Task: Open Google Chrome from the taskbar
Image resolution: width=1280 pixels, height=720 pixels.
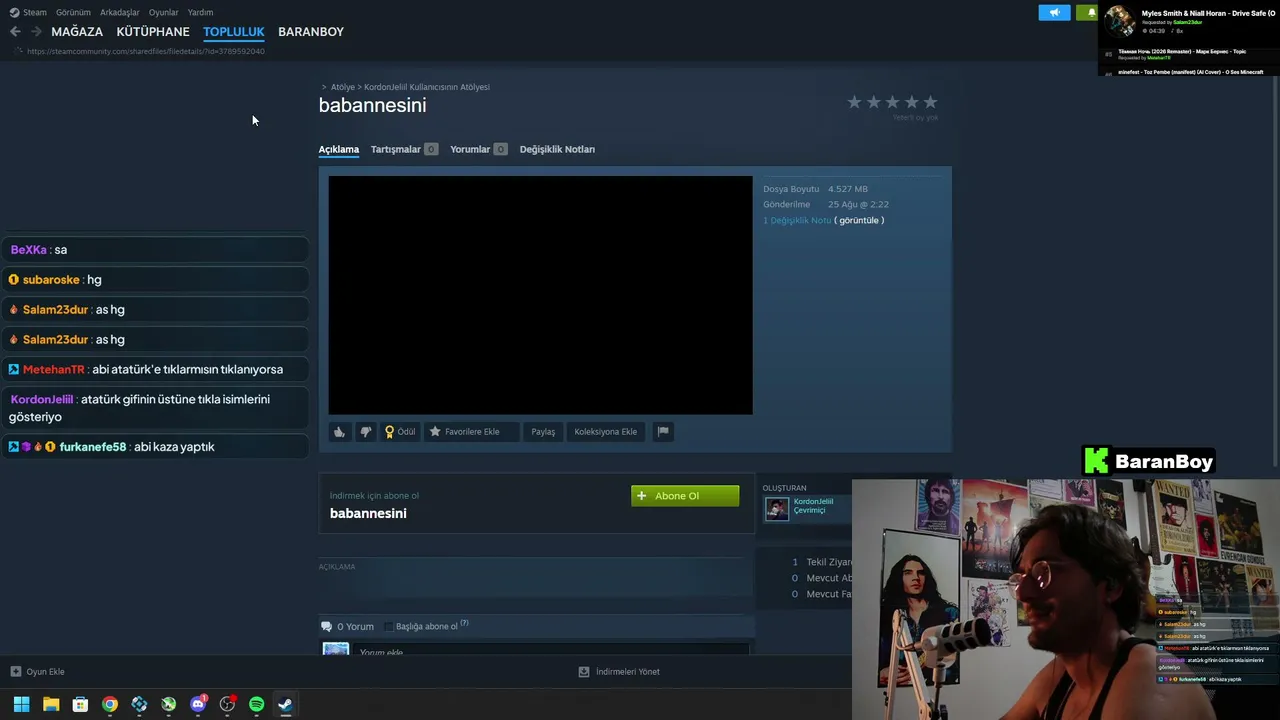Action: [110, 704]
